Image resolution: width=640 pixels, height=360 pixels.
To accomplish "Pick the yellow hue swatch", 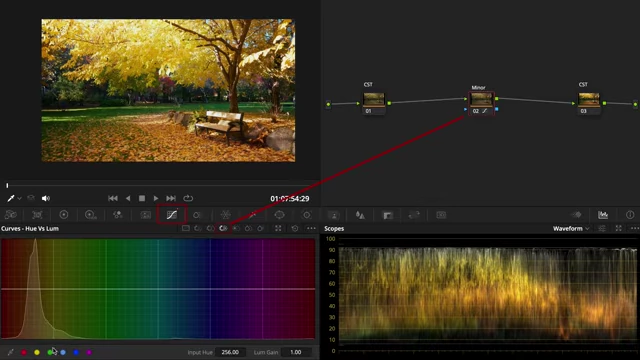I will coord(37,352).
